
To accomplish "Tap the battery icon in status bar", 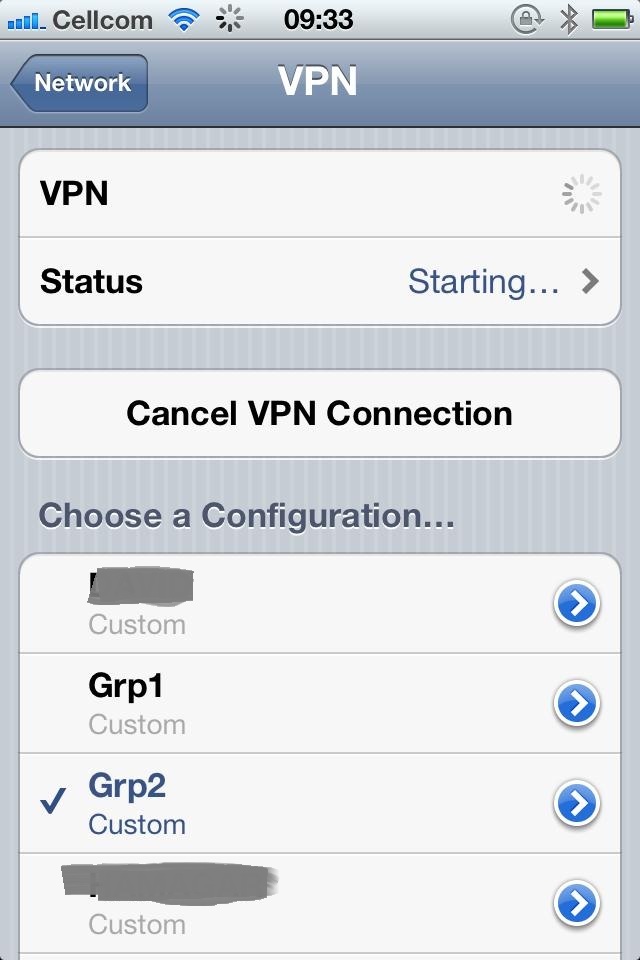I will pyautogui.click(x=612, y=20).
